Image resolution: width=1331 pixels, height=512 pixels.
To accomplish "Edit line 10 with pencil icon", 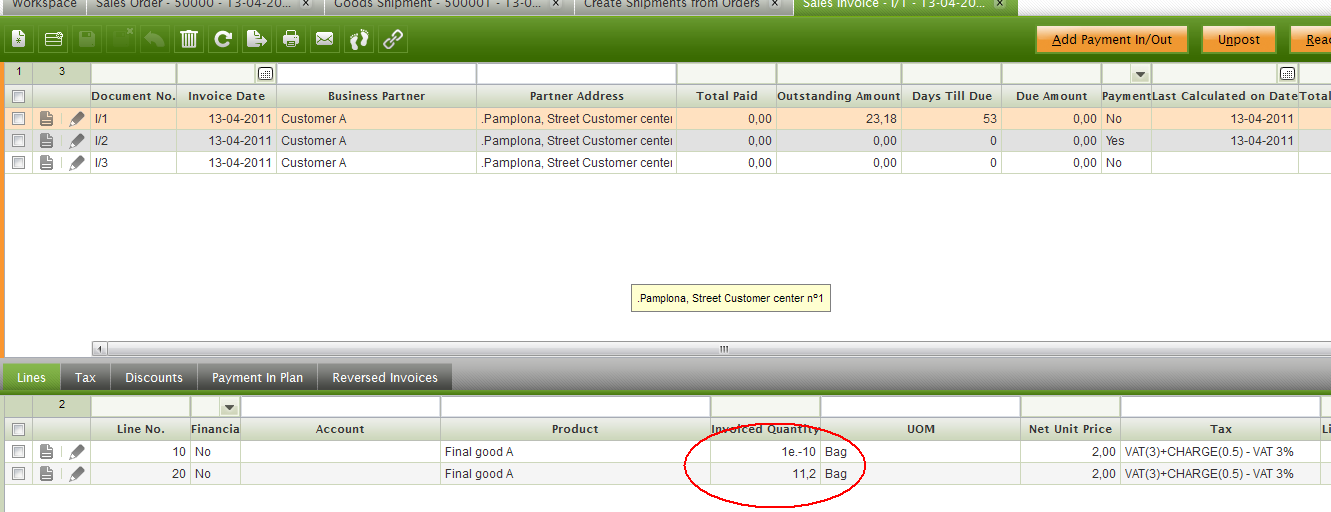I will coord(77,452).
